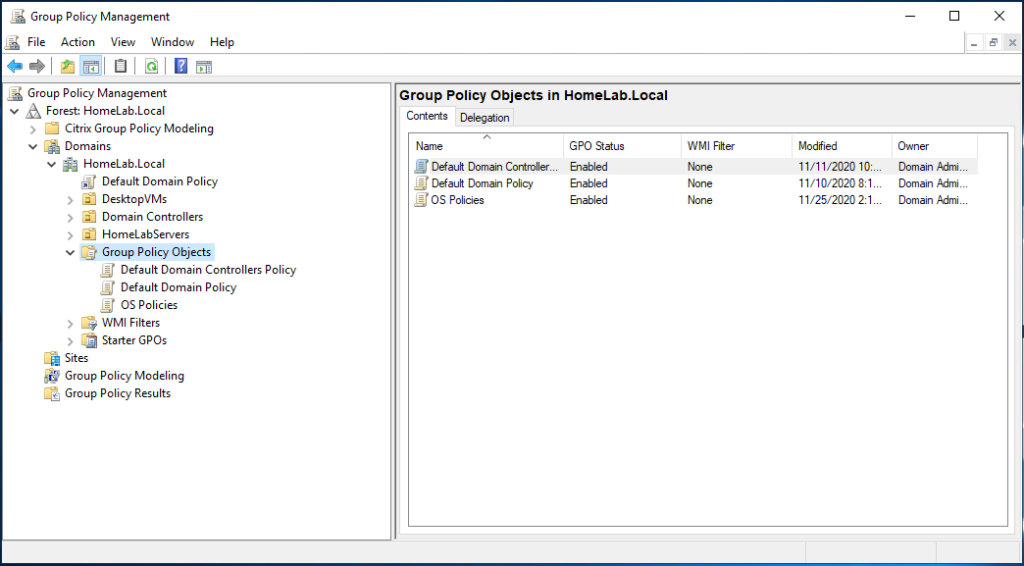The image size is (1024, 566).
Task: Expand the HomeLabServers node
Action: [71, 235]
